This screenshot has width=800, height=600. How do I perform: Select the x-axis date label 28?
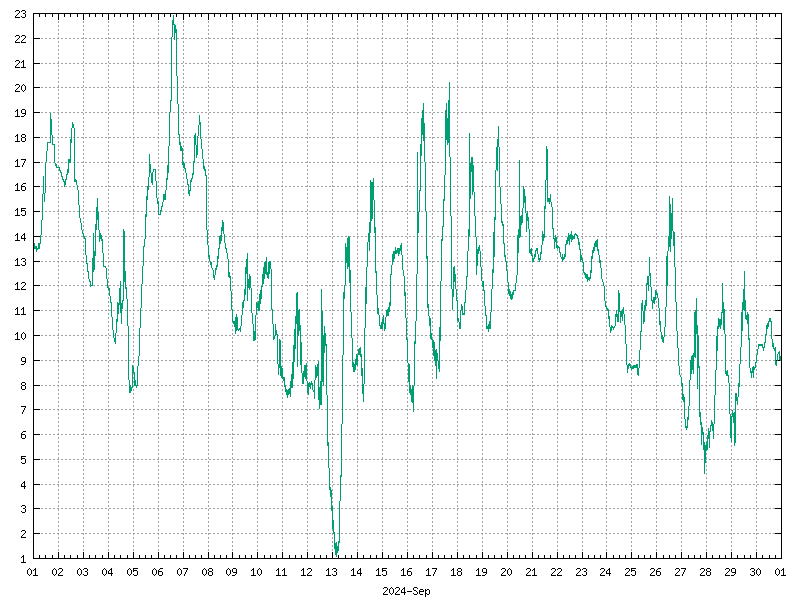pyautogui.click(x=705, y=572)
